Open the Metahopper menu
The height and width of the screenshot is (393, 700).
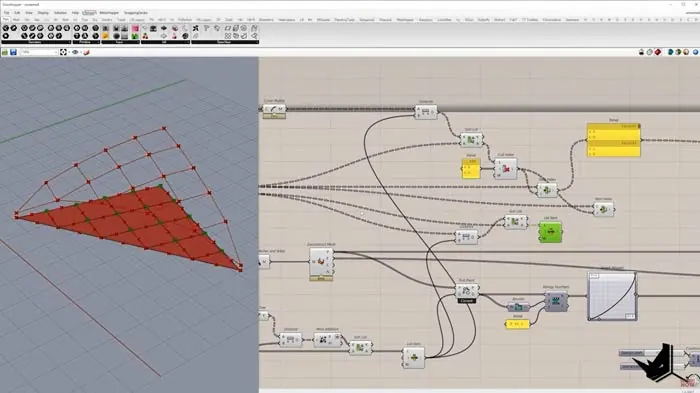click(109, 13)
